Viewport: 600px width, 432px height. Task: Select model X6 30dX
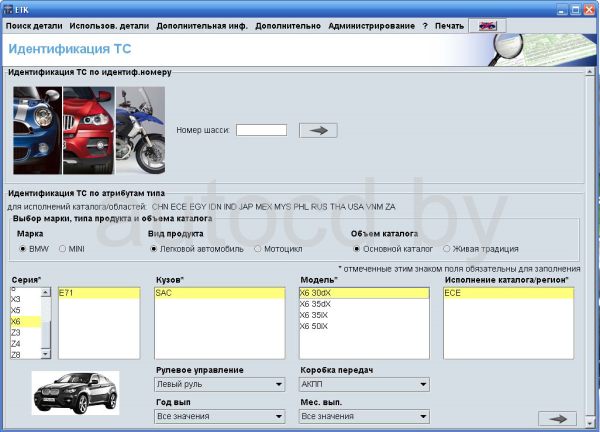[364, 293]
